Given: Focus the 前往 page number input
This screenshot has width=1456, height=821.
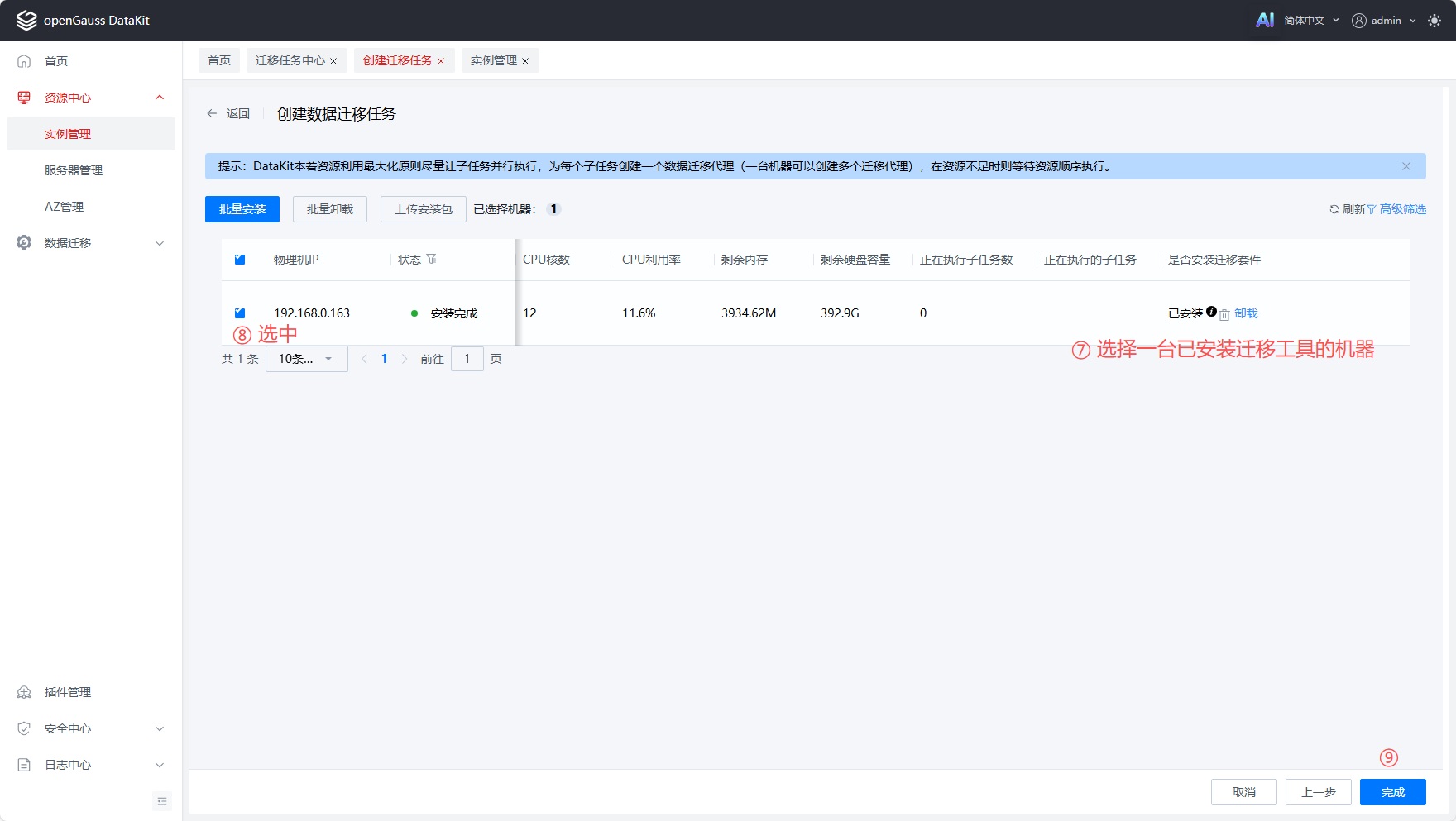Looking at the screenshot, I should click(467, 359).
